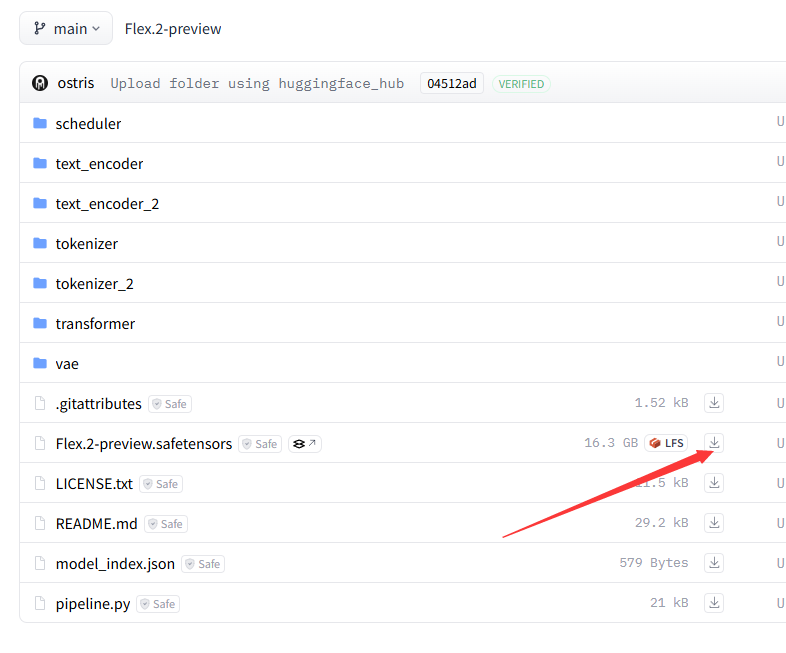Open the vae folder
This screenshot has height=653, width=786.
pyautogui.click(x=67, y=364)
